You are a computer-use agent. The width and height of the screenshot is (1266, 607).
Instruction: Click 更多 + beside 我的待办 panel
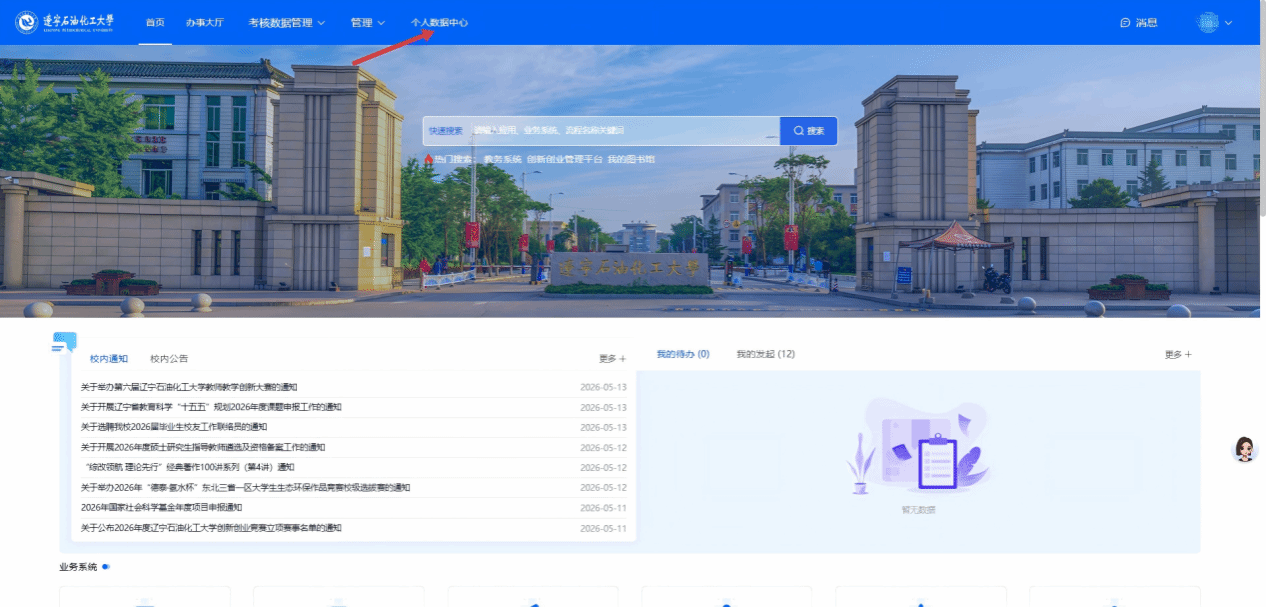1178,354
